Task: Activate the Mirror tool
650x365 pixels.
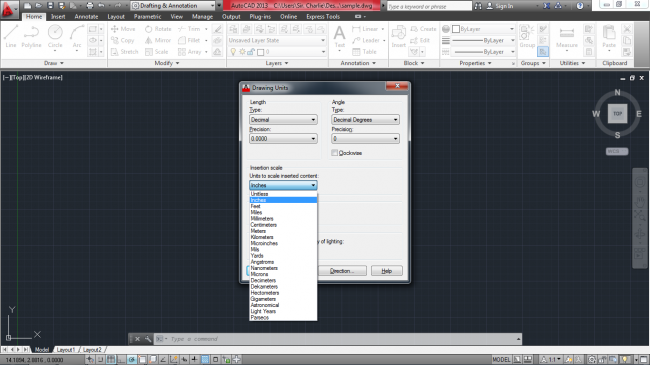Action: (158, 40)
